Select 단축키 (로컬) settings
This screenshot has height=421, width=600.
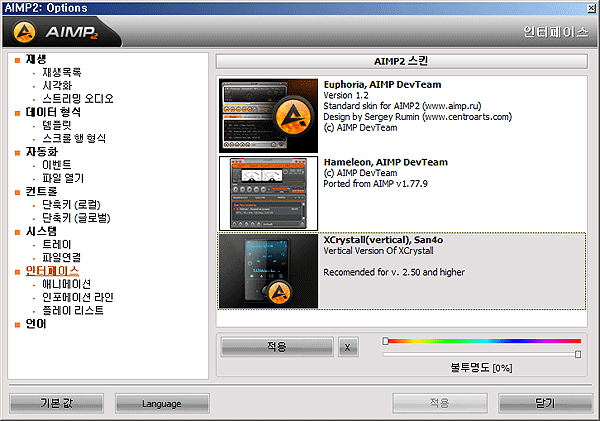[x=71, y=205]
